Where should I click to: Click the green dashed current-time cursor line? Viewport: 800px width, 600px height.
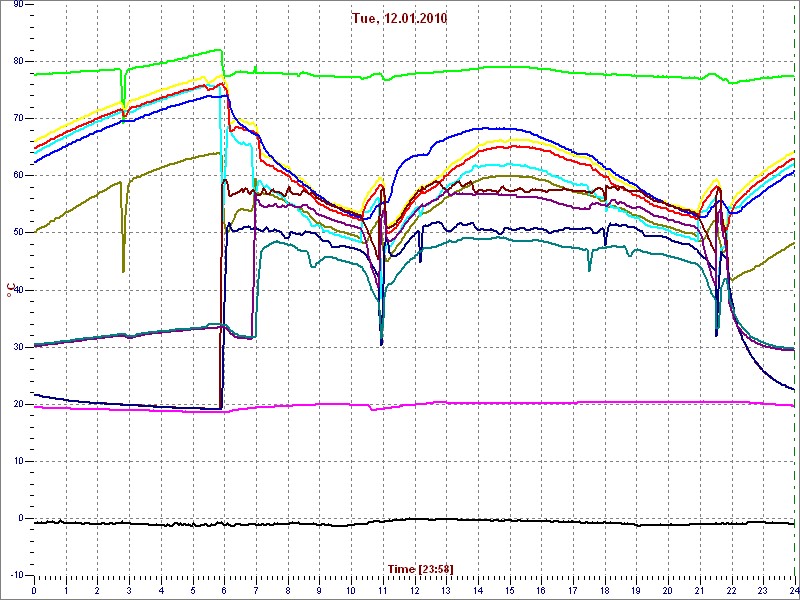point(794,289)
